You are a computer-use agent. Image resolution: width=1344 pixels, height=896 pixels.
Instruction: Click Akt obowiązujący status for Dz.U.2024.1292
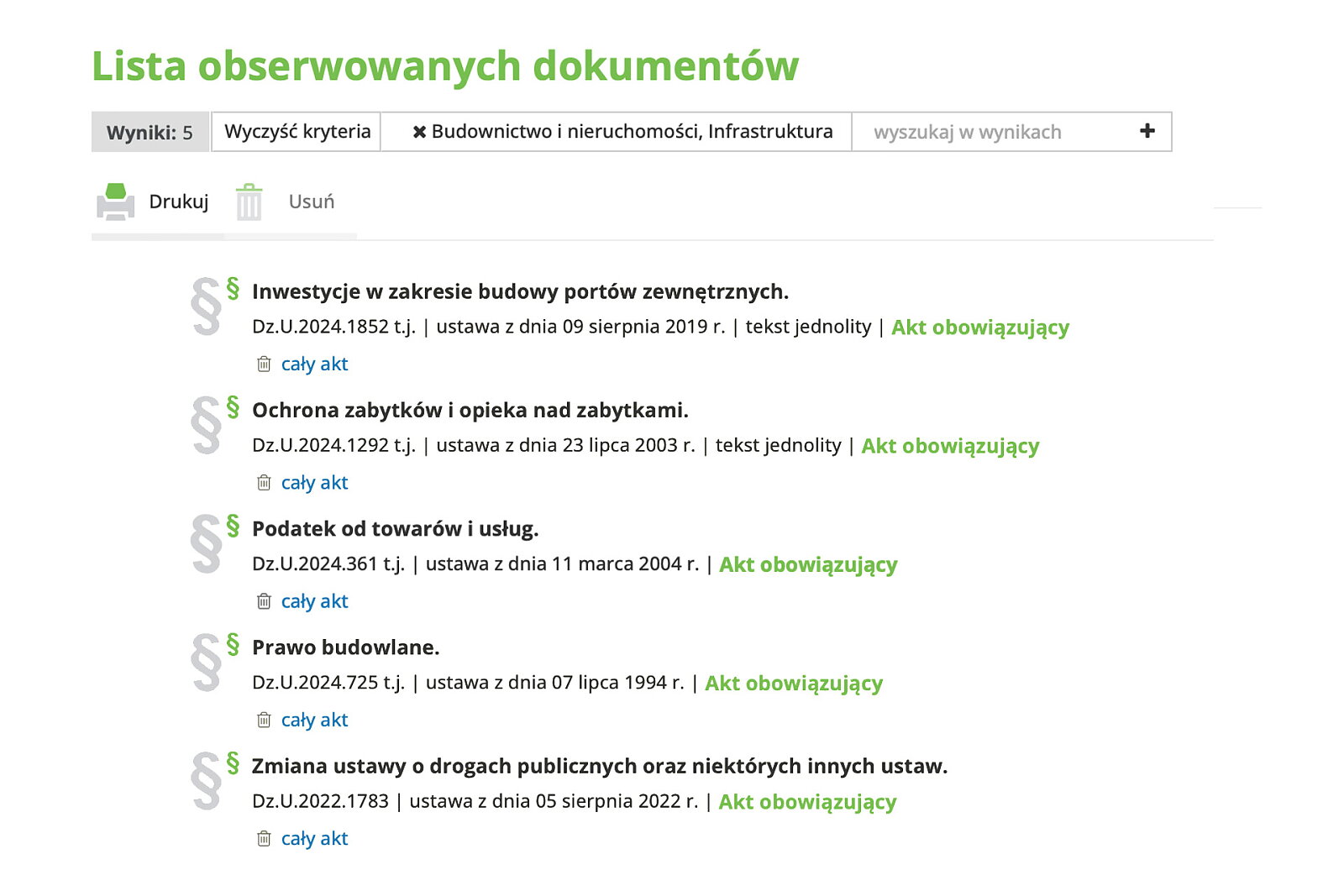(x=950, y=446)
